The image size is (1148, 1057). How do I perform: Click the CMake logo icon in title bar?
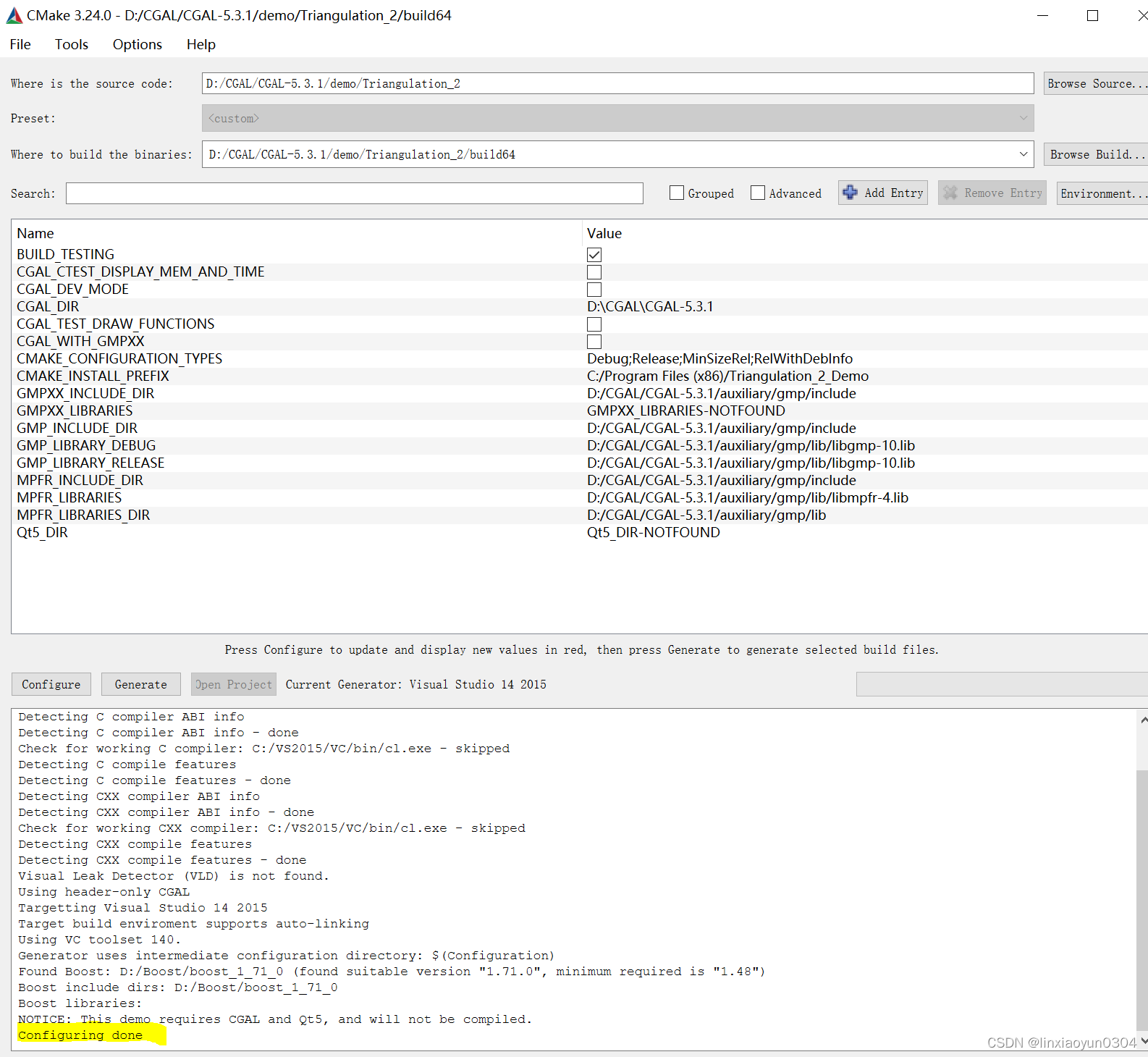tap(14, 15)
